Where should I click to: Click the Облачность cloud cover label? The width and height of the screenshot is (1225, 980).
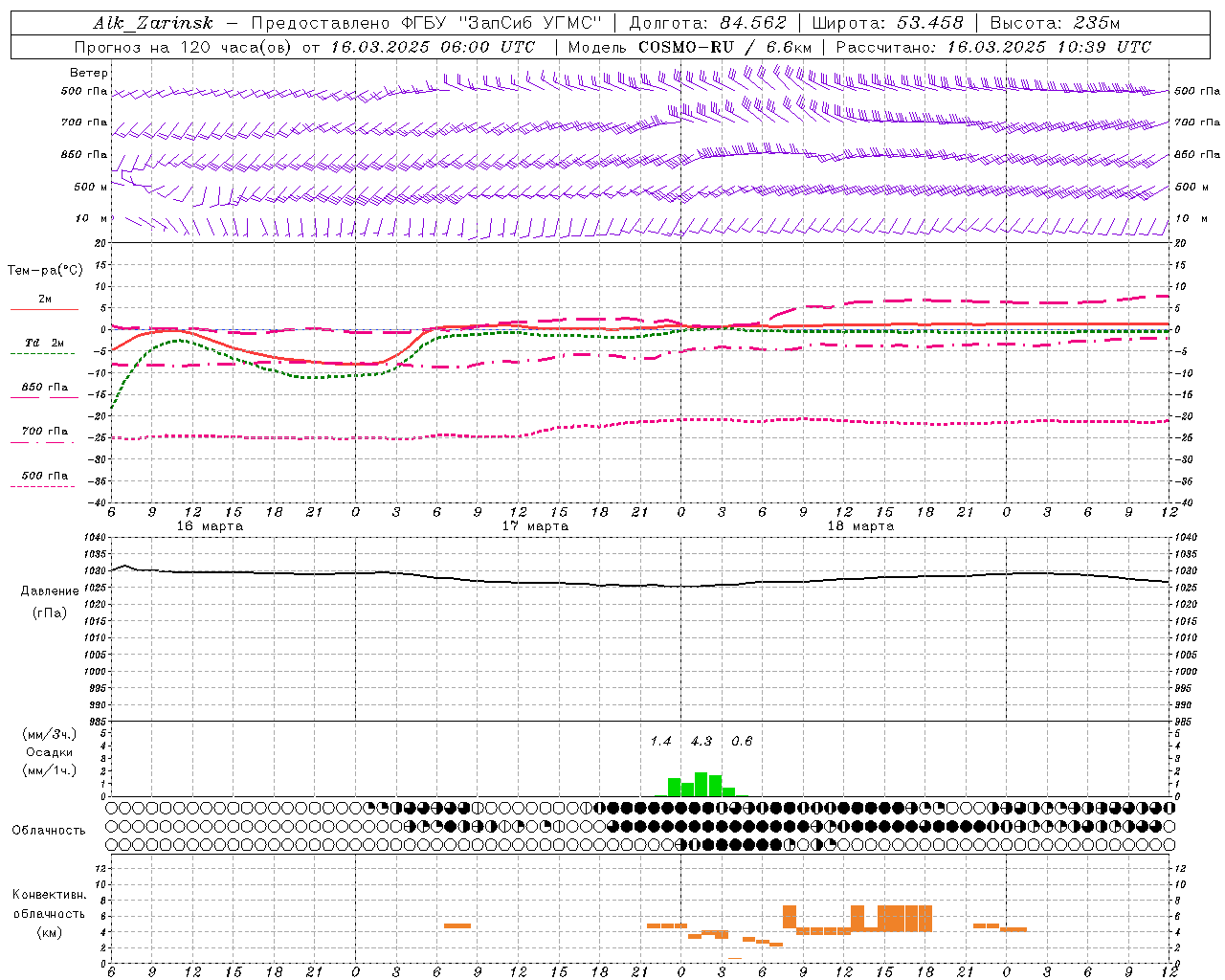coord(49,831)
